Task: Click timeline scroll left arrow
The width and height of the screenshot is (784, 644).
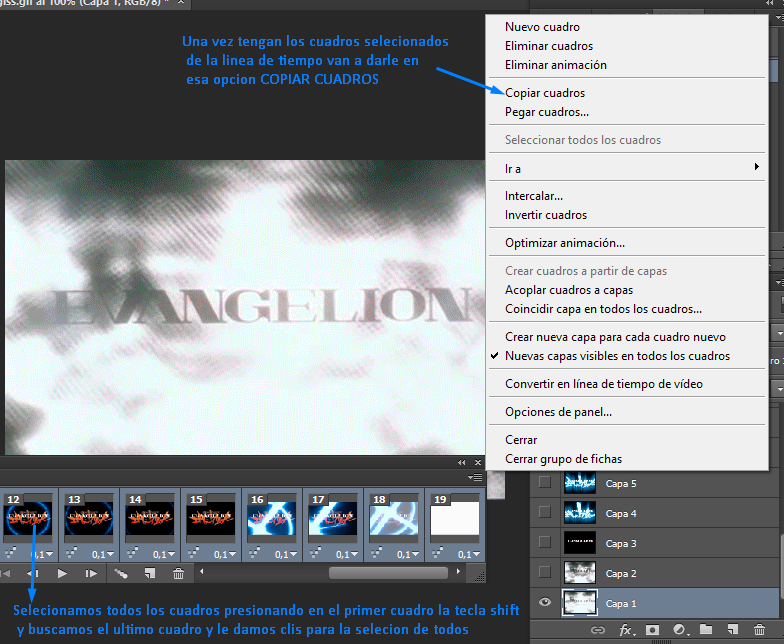Action: [x=202, y=571]
